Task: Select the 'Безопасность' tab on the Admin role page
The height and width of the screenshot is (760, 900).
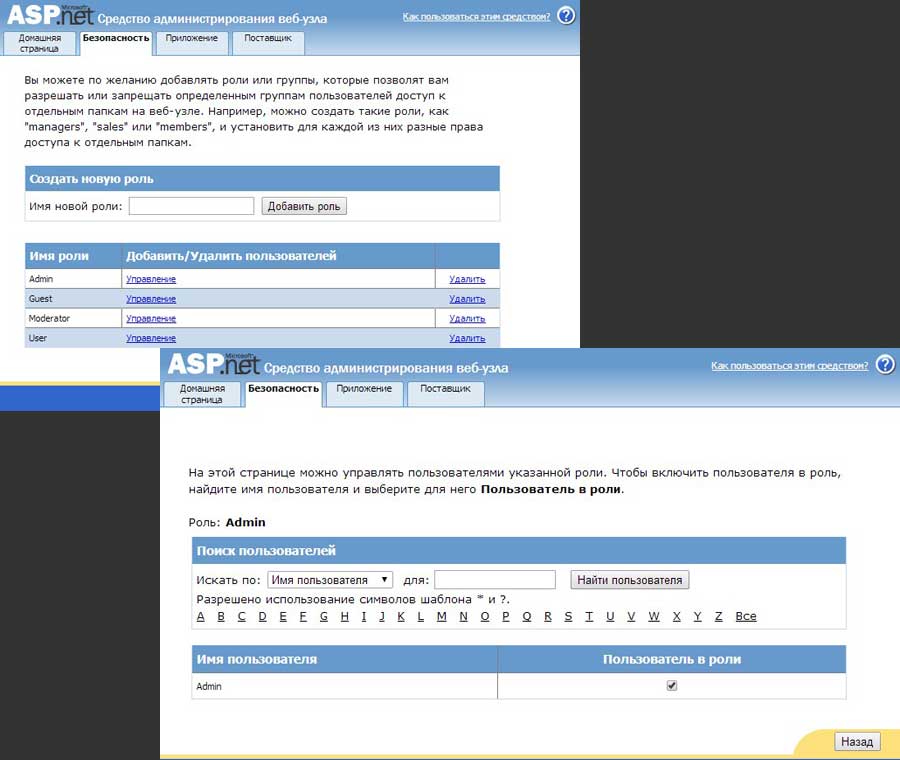Action: click(284, 394)
